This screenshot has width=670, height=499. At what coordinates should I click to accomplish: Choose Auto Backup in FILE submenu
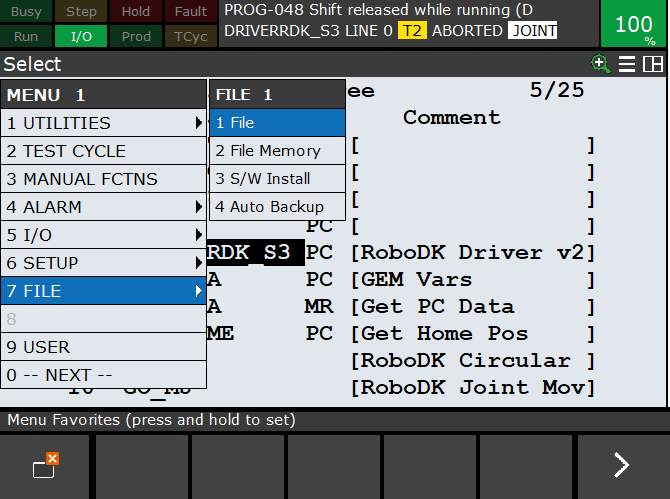tap(277, 207)
